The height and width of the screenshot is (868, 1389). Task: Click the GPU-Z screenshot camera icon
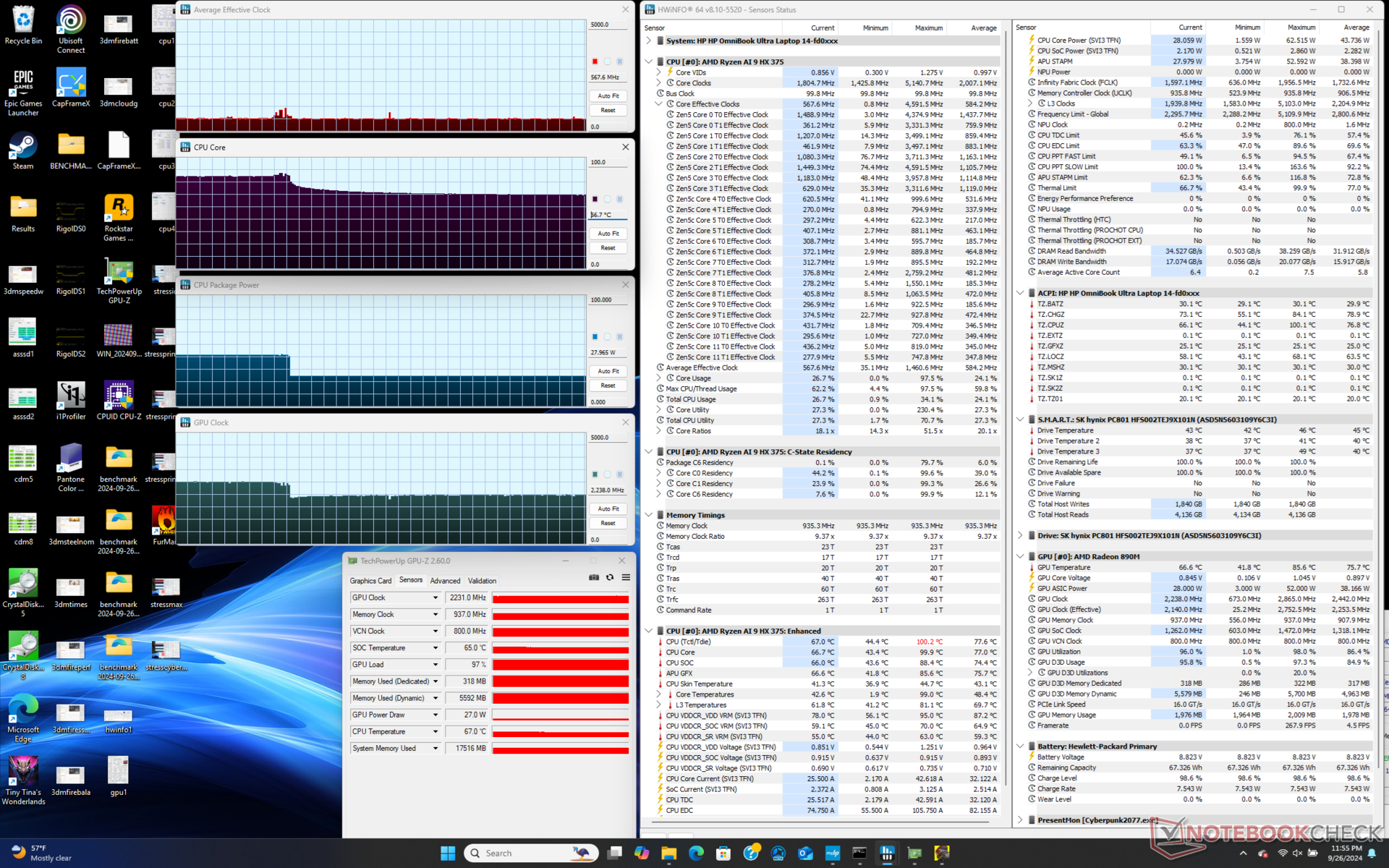click(594, 578)
